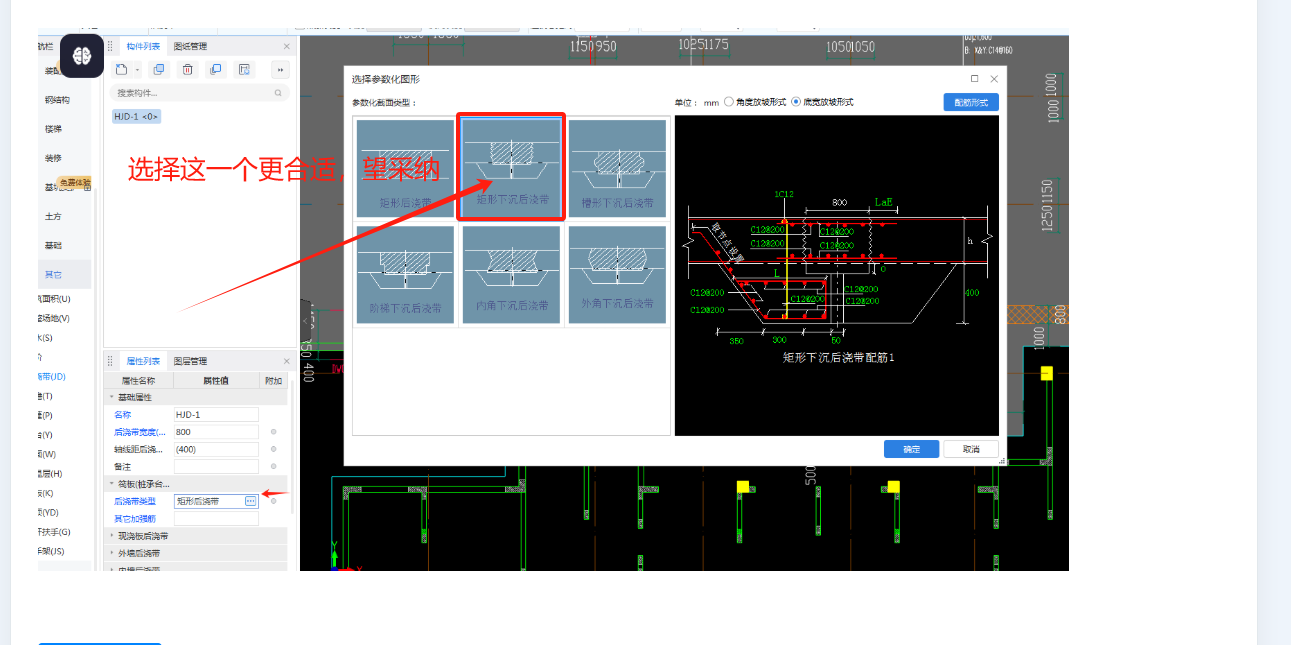
Task: Click the copy between layers icon
Action: (x=215, y=69)
